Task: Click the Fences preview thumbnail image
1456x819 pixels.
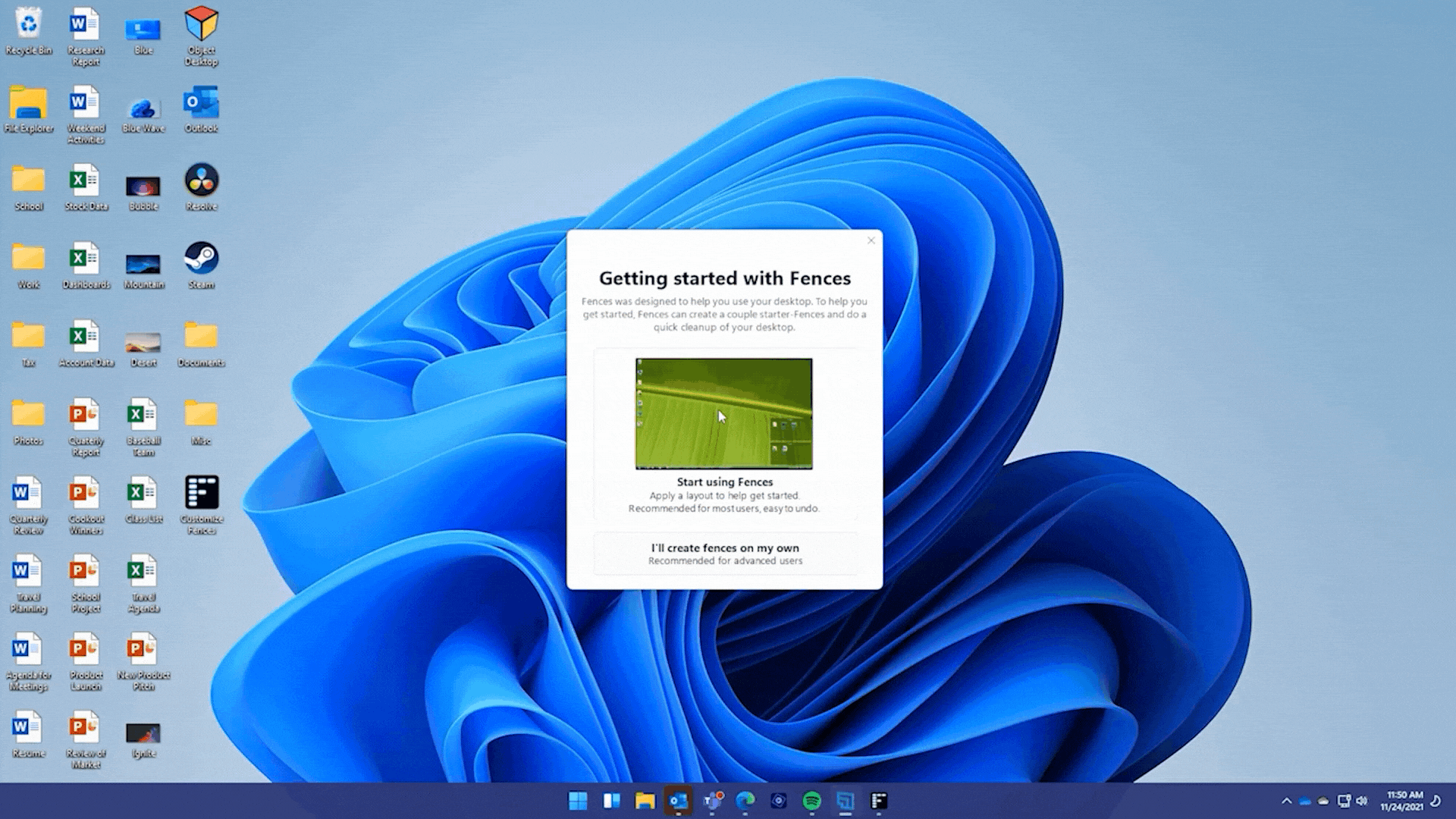Action: 723,413
